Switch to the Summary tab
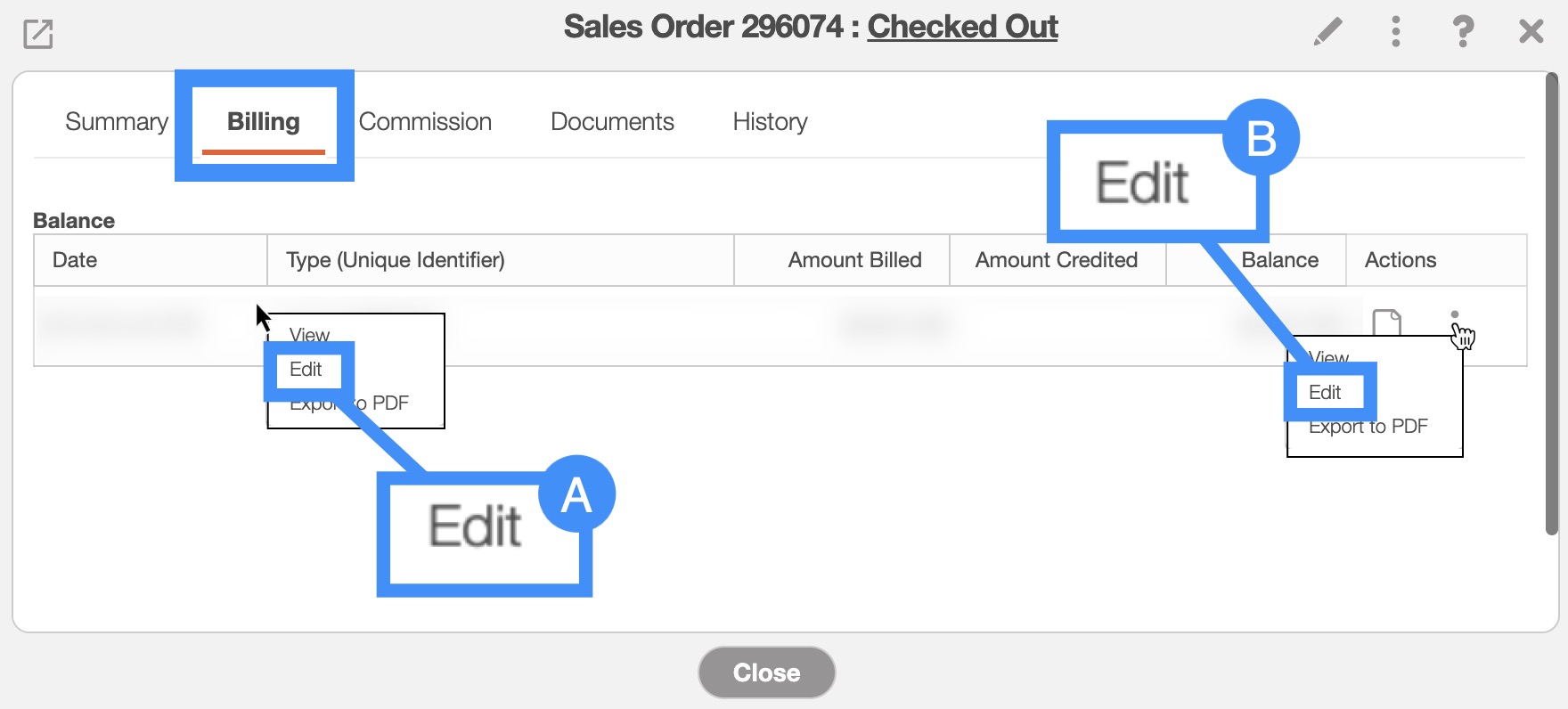The width and height of the screenshot is (1568, 709). click(x=117, y=122)
